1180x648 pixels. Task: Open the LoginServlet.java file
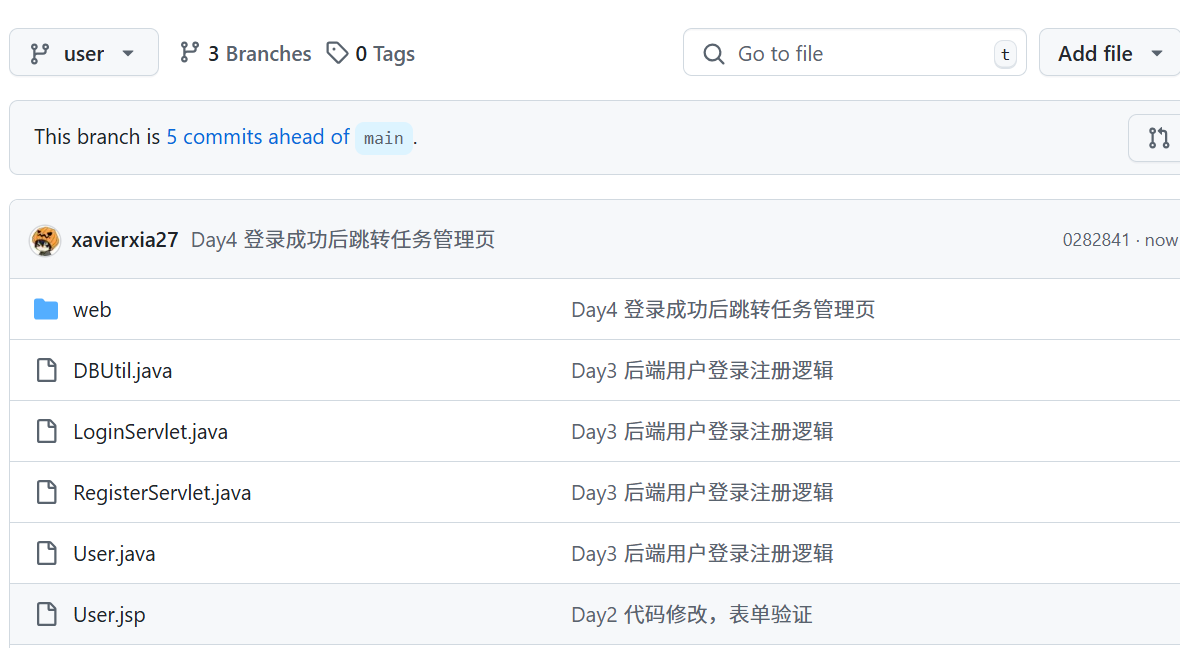coord(150,432)
